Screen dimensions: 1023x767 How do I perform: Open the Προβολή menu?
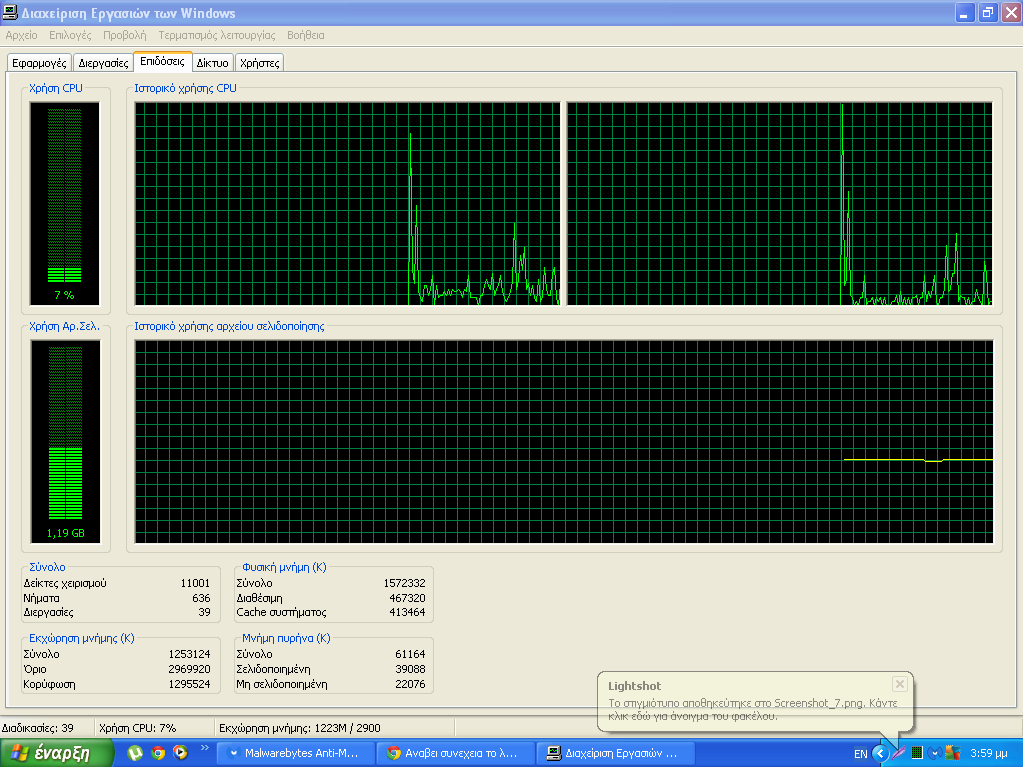pyautogui.click(x=125, y=35)
